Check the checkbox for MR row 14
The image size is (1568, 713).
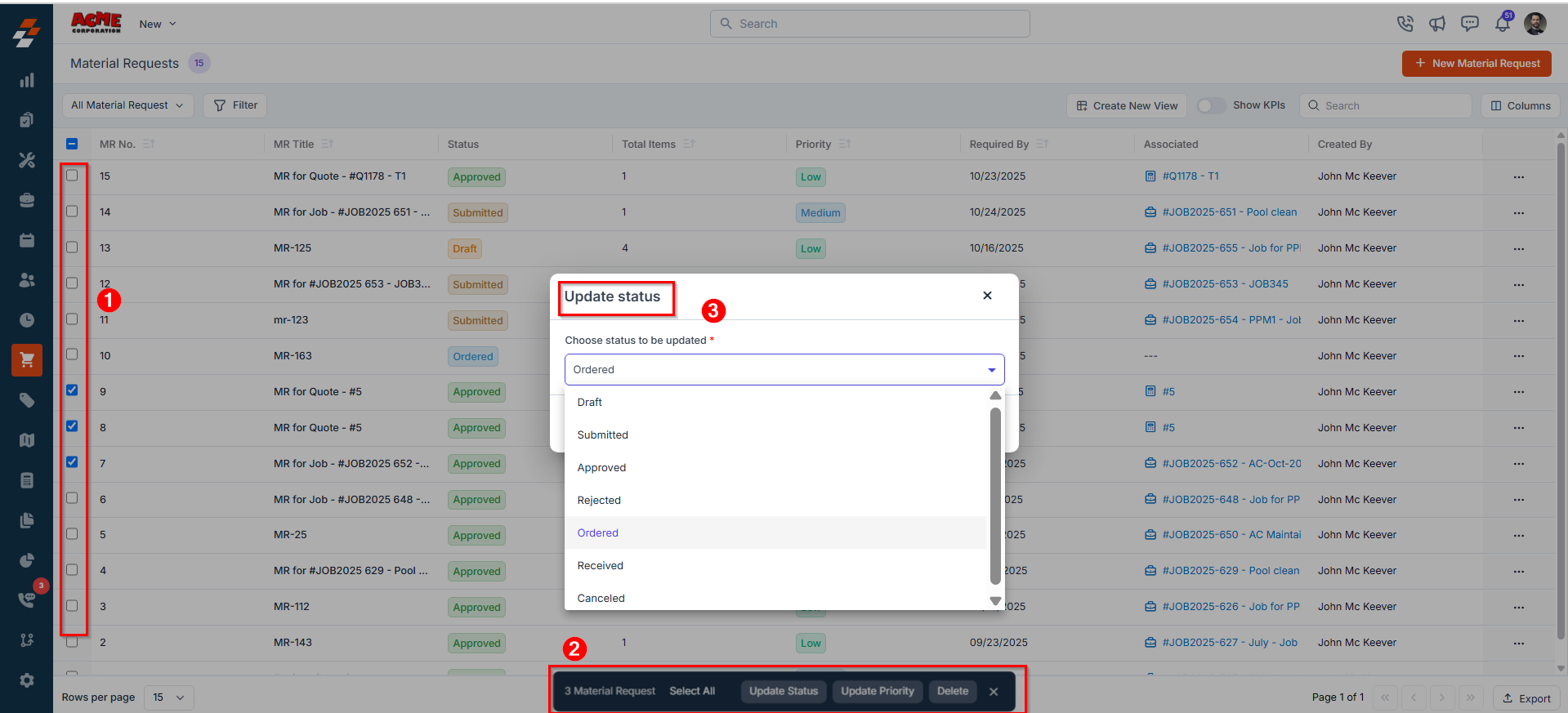point(72,211)
